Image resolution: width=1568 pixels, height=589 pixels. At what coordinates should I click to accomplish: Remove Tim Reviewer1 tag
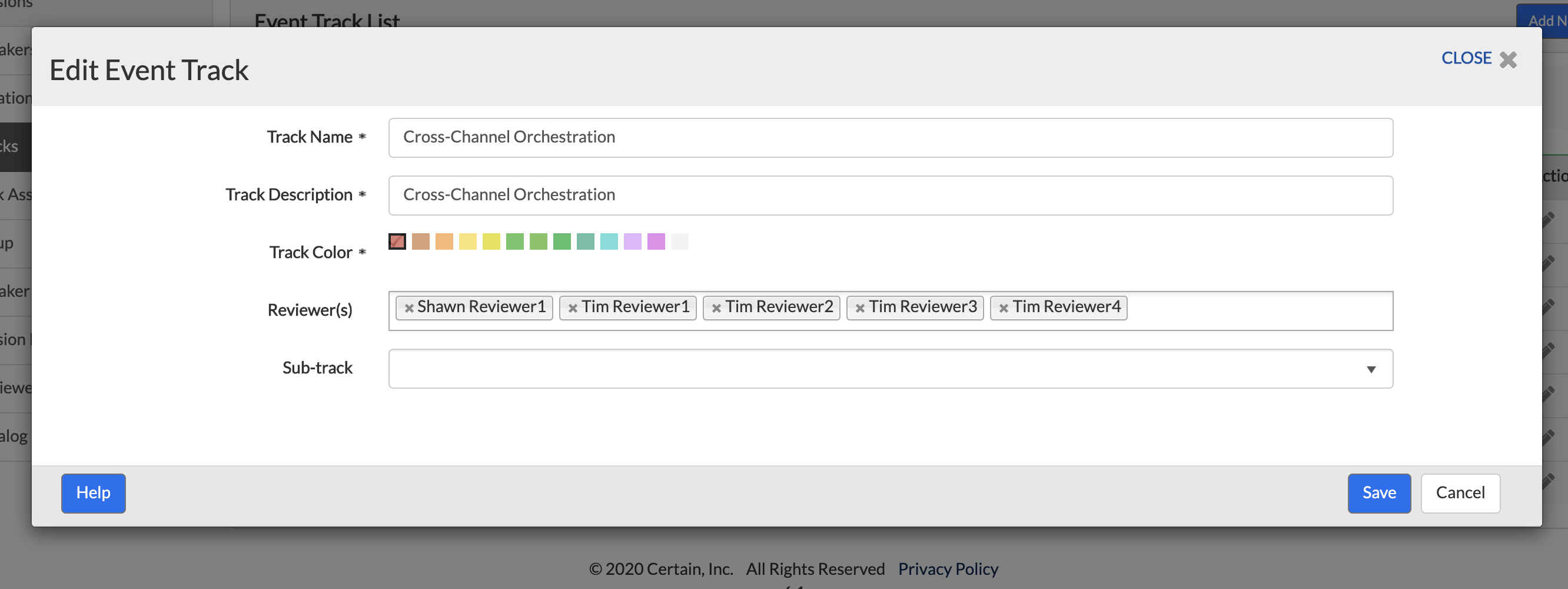[573, 308]
